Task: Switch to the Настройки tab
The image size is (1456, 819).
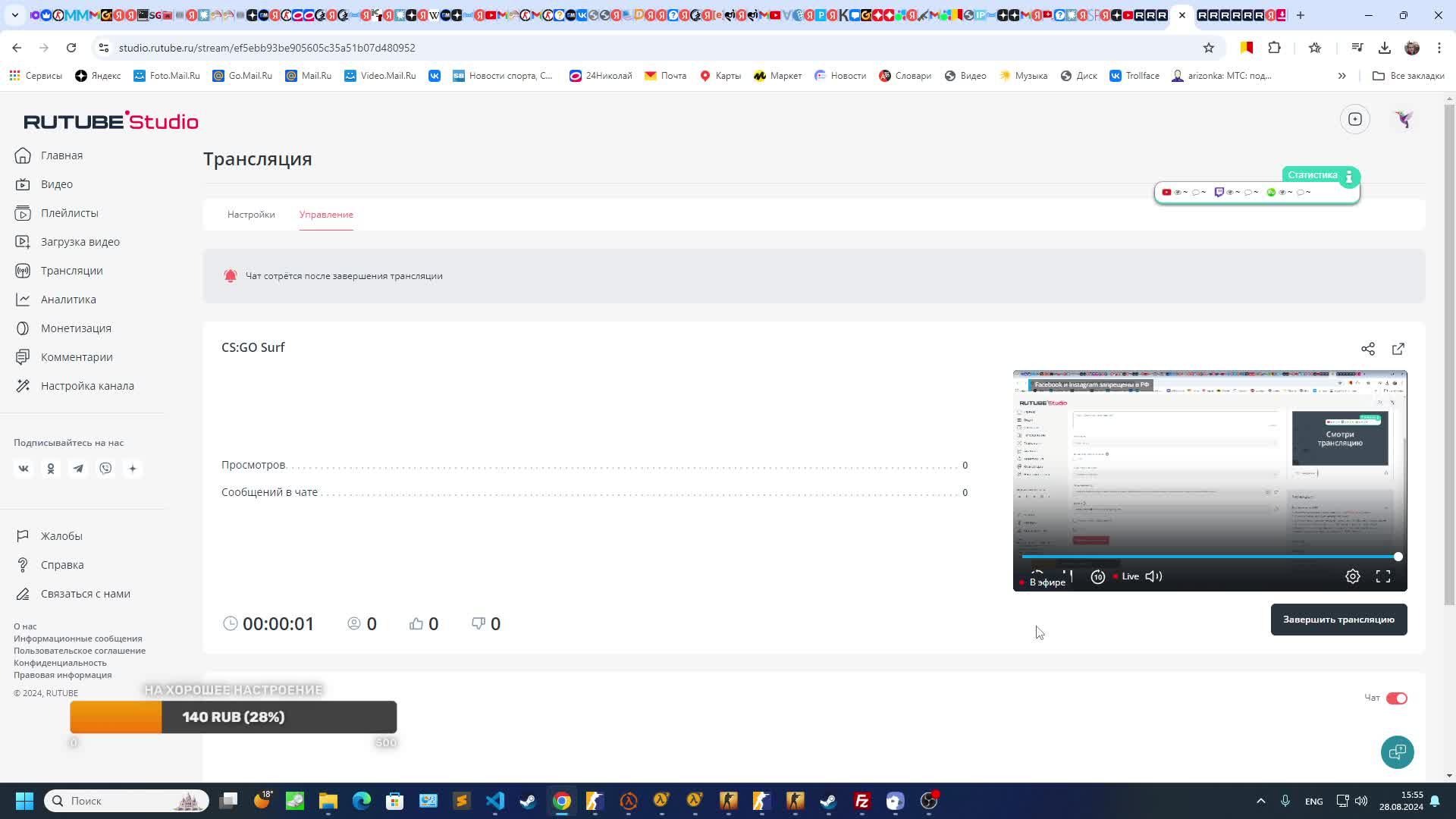Action: (251, 215)
